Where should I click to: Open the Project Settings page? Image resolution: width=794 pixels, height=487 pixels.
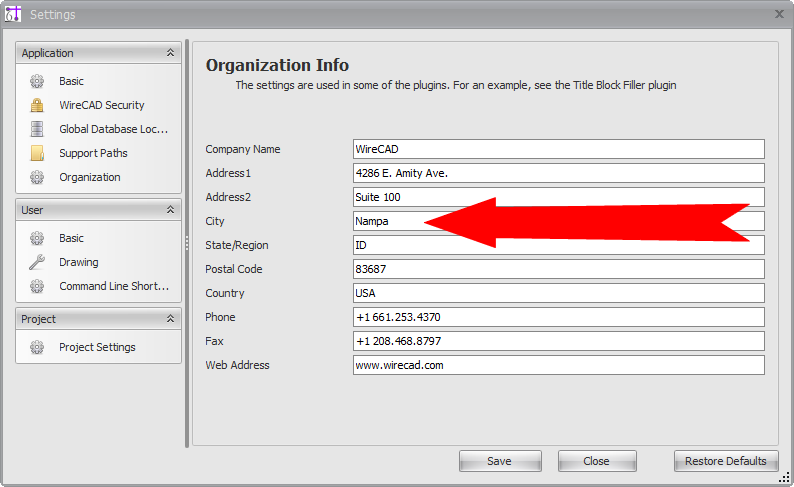(x=97, y=347)
